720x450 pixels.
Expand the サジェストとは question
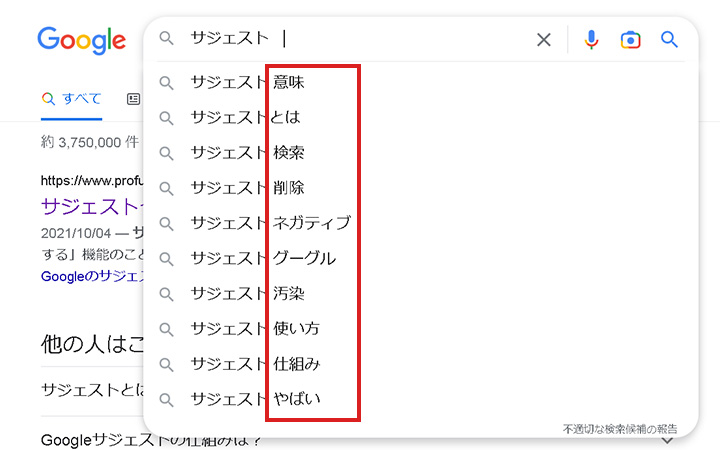(x=92, y=390)
